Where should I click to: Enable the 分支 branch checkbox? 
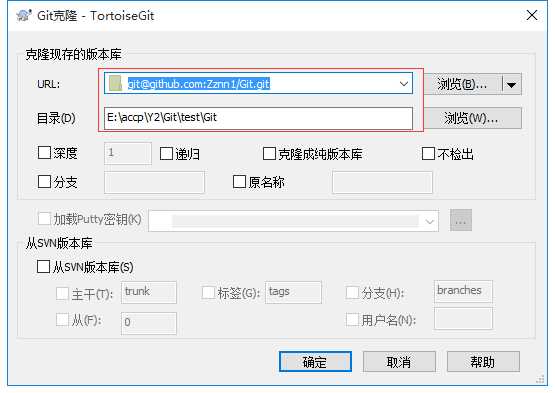tap(44, 182)
